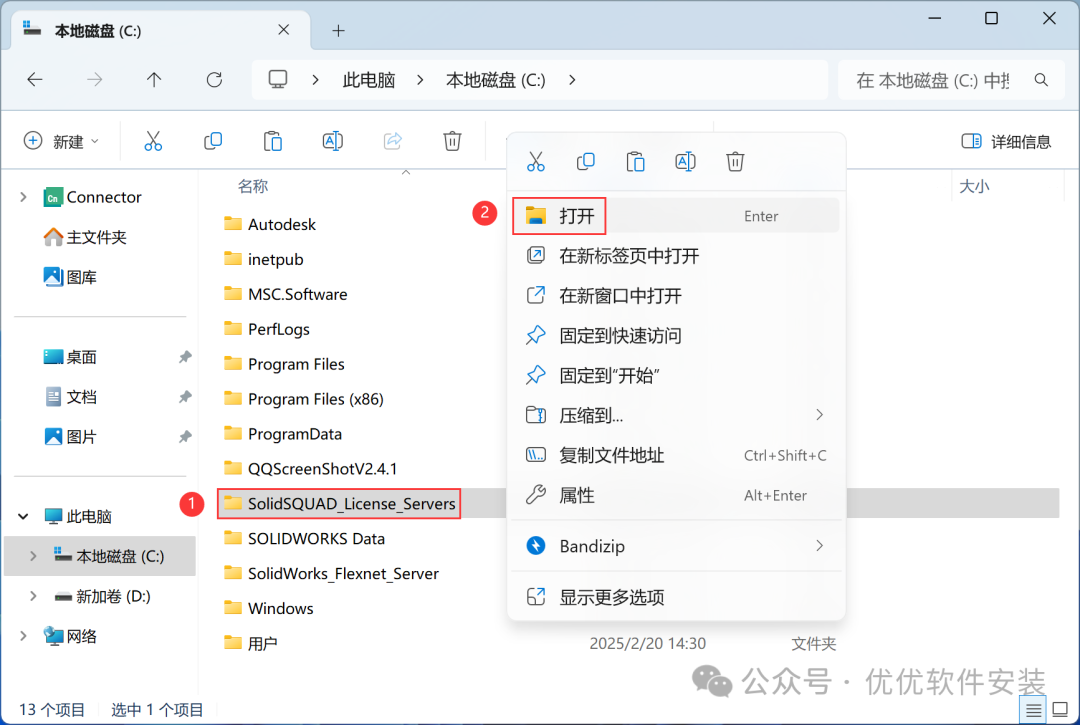This screenshot has width=1080, height=725.
Task: Click the Share icon on the main toolbar
Action: (x=392, y=141)
